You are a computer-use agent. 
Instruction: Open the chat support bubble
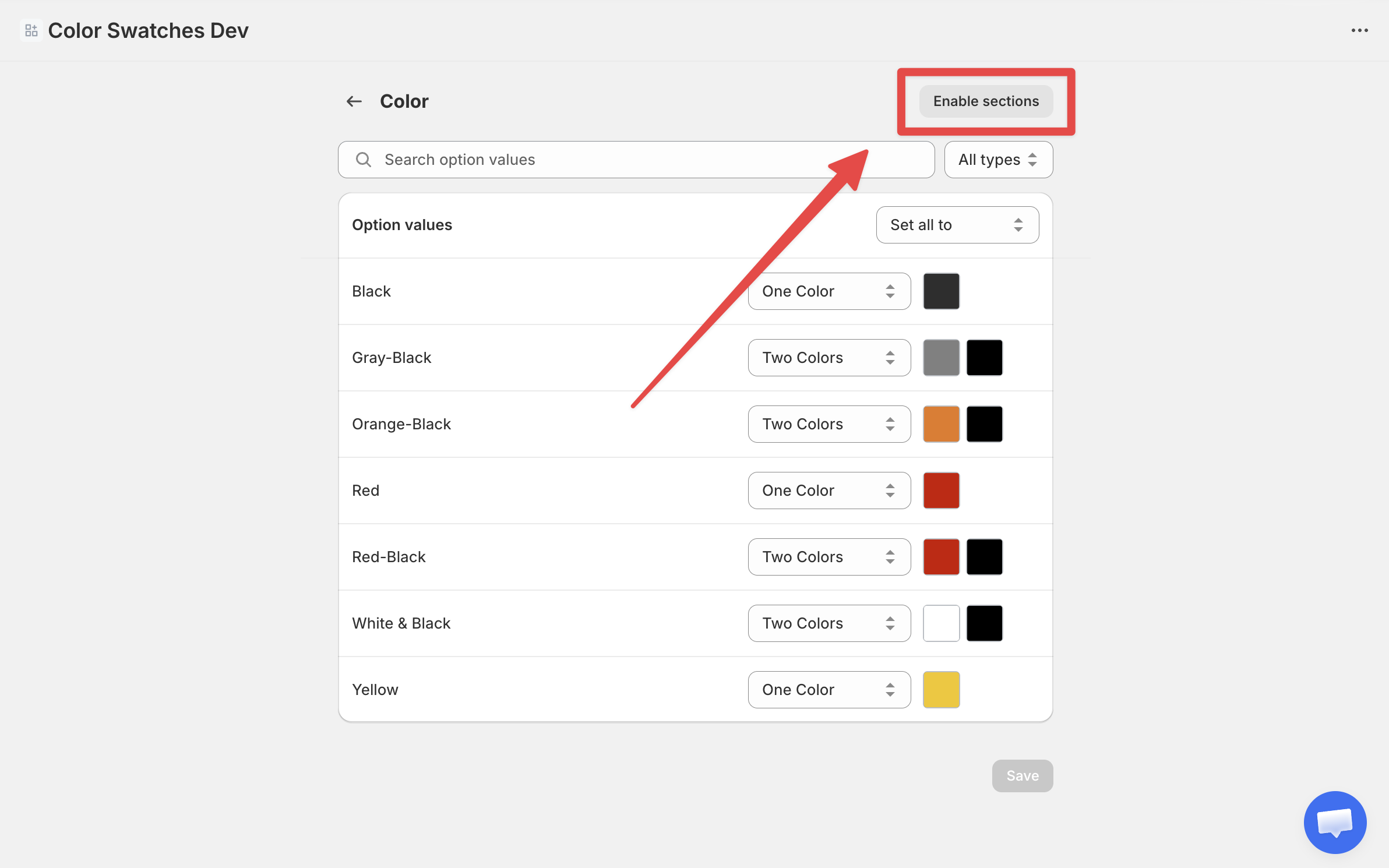click(1334, 821)
